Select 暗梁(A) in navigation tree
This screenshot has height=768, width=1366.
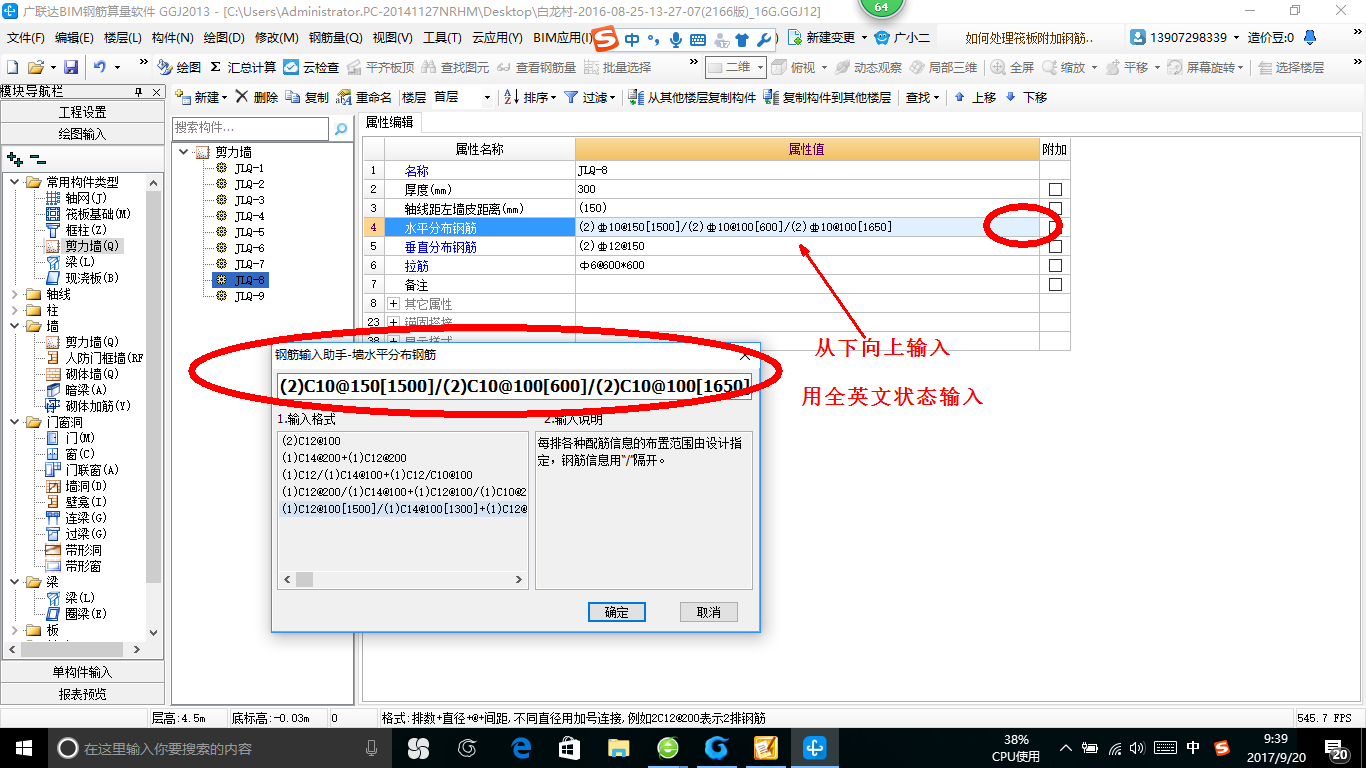76,390
